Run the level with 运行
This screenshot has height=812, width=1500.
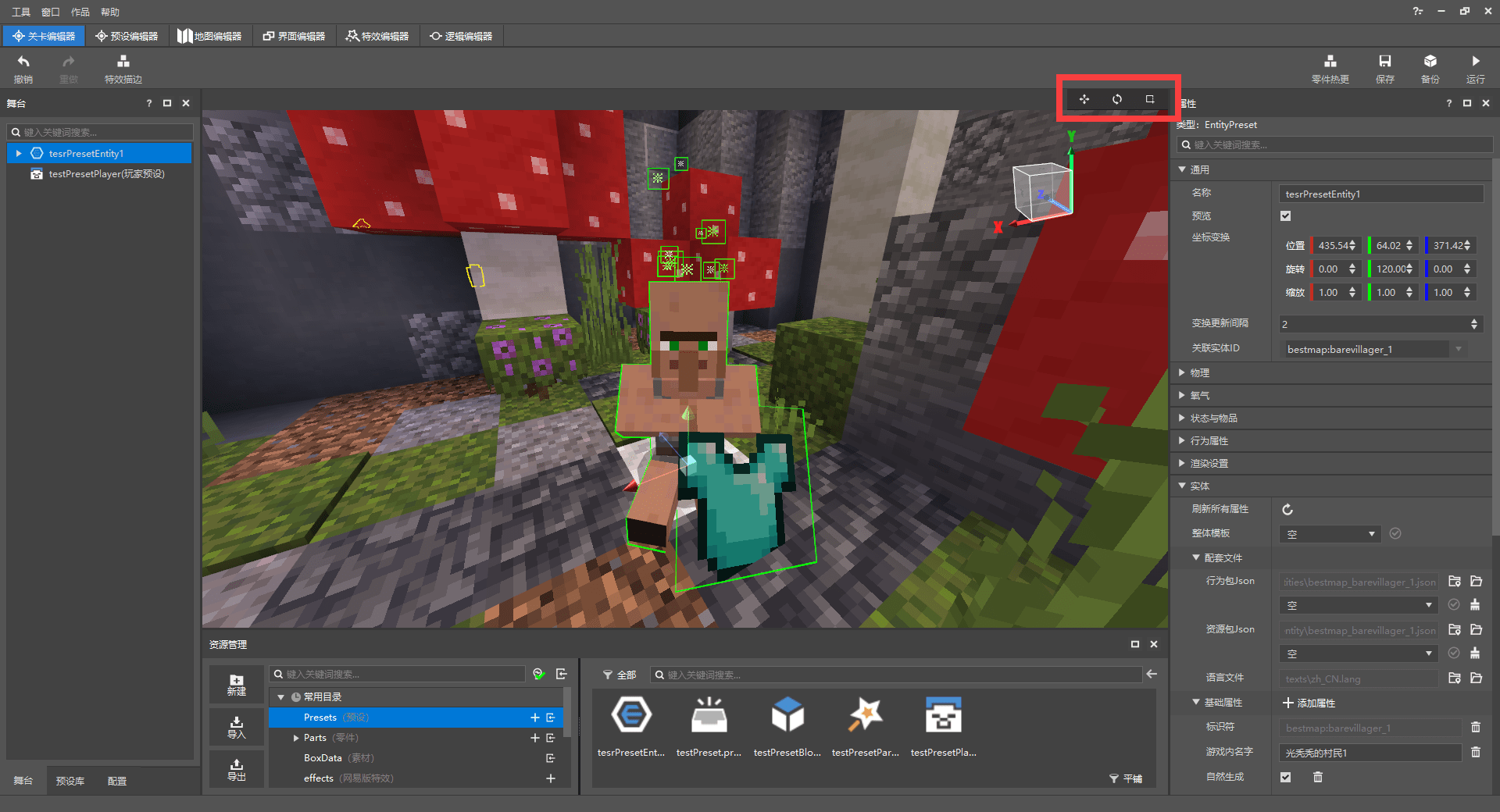(x=1475, y=69)
